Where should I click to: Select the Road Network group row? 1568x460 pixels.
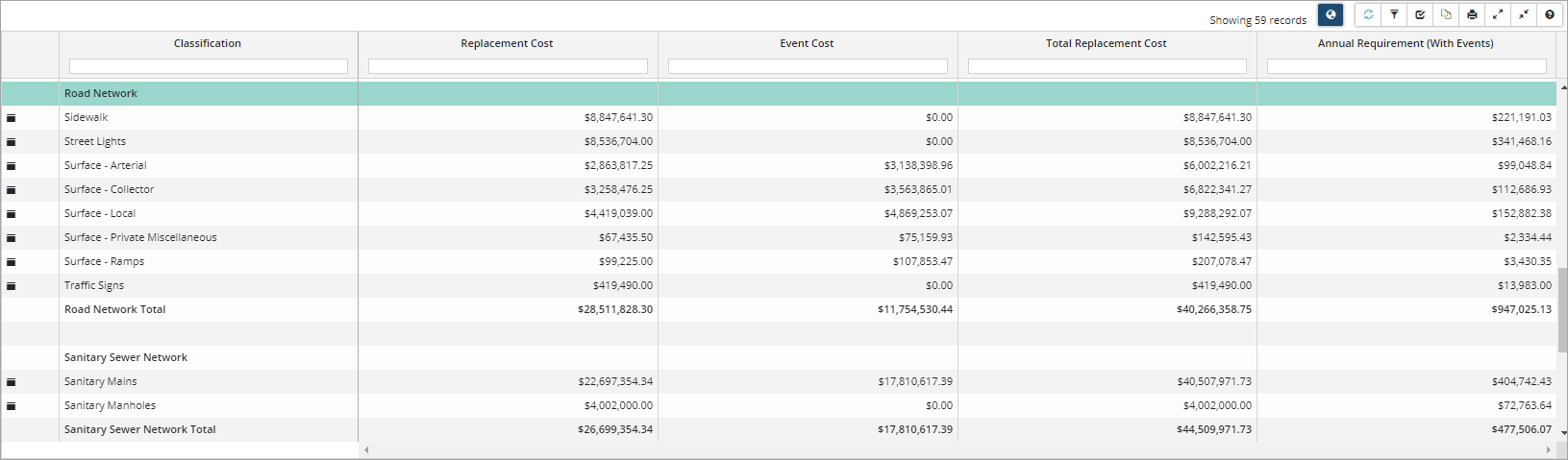pyautogui.click(x=101, y=93)
